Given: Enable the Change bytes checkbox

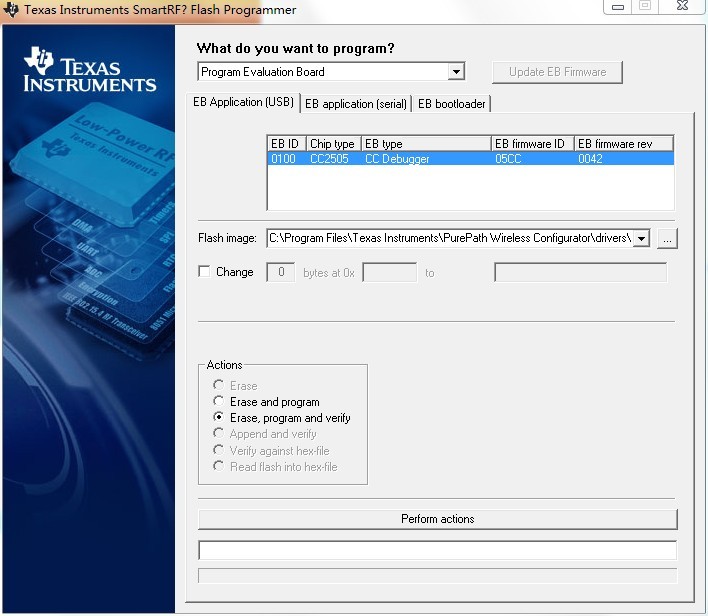Looking at the screenshot, I should pos(204,271).
